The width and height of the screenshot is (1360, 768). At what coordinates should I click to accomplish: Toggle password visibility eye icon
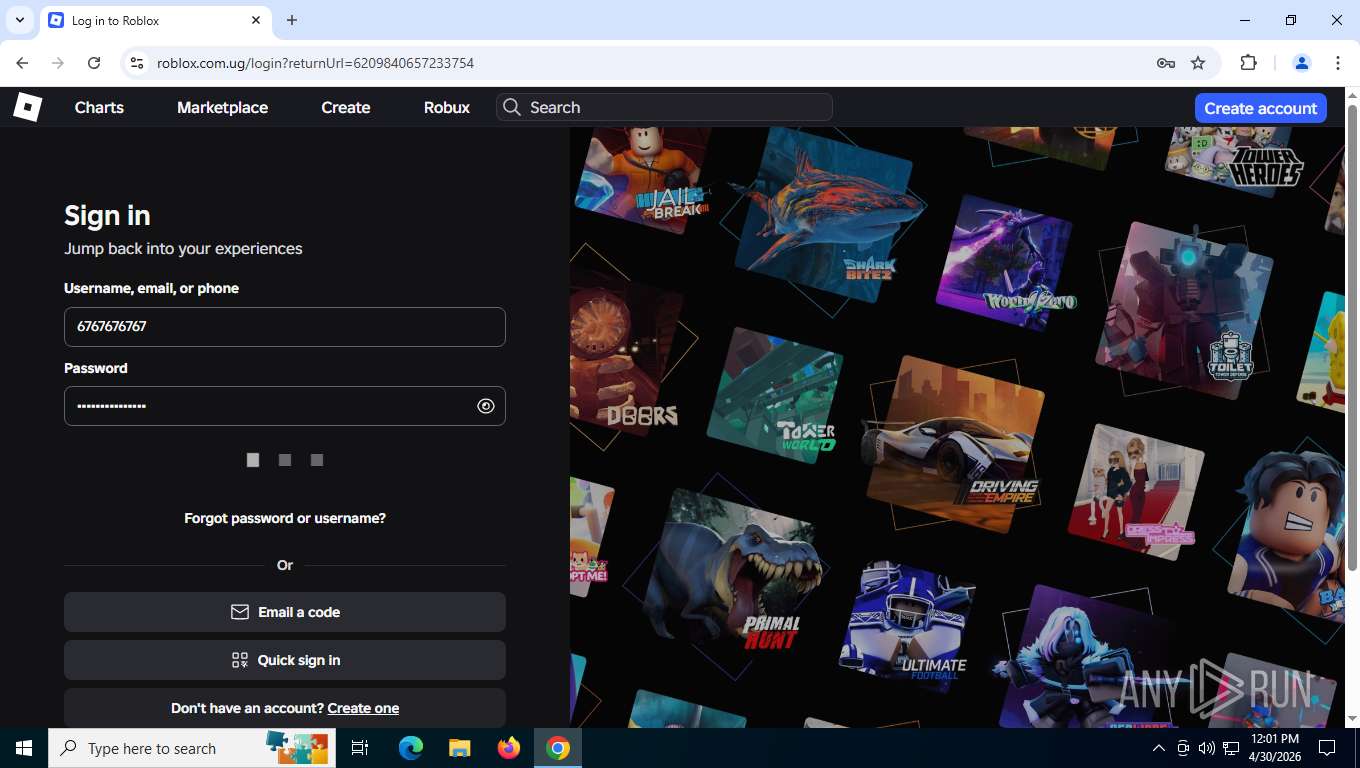(x=486, y=406)
